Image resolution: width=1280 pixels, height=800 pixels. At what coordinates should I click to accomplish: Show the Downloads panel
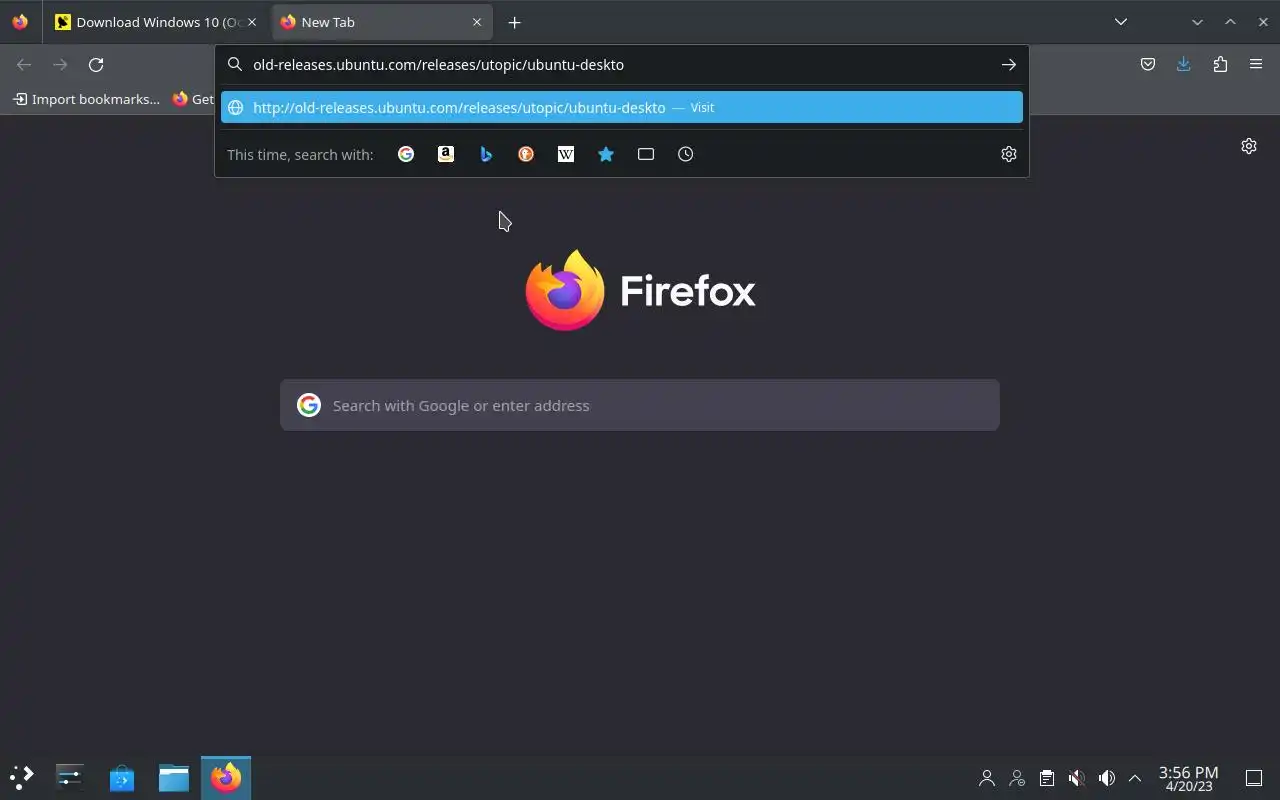(1184, 64)
